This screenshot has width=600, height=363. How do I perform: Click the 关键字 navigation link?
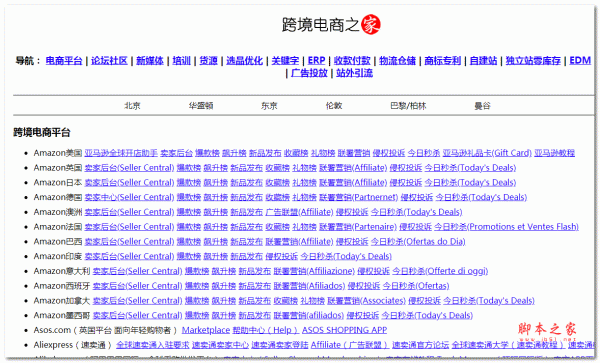285,60
